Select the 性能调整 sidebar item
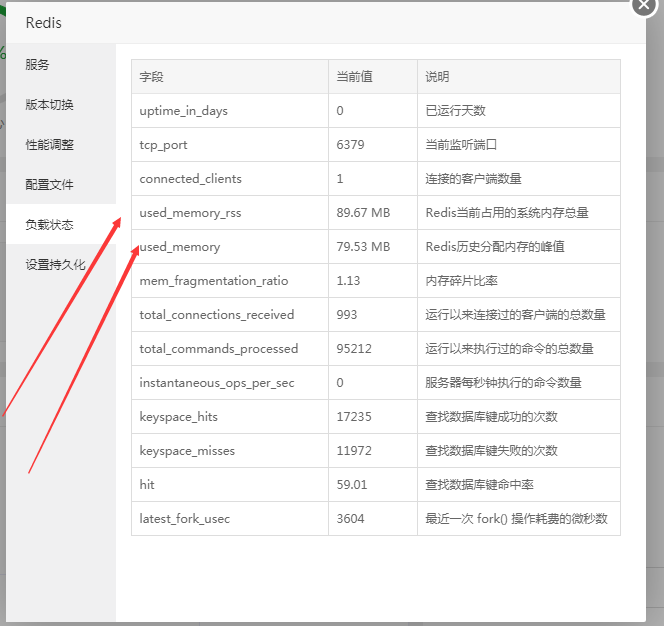664x626 pixels. click(x=50, y=145)
